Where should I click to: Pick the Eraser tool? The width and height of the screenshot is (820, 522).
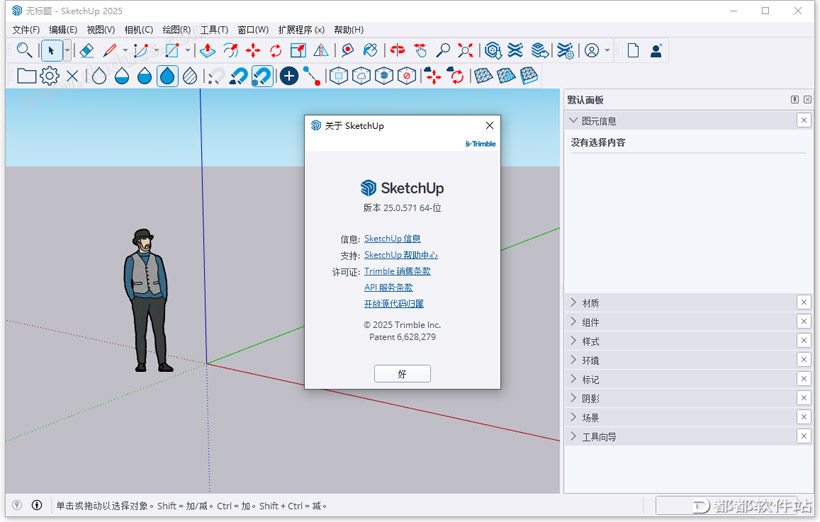click(x=86, y=50)
